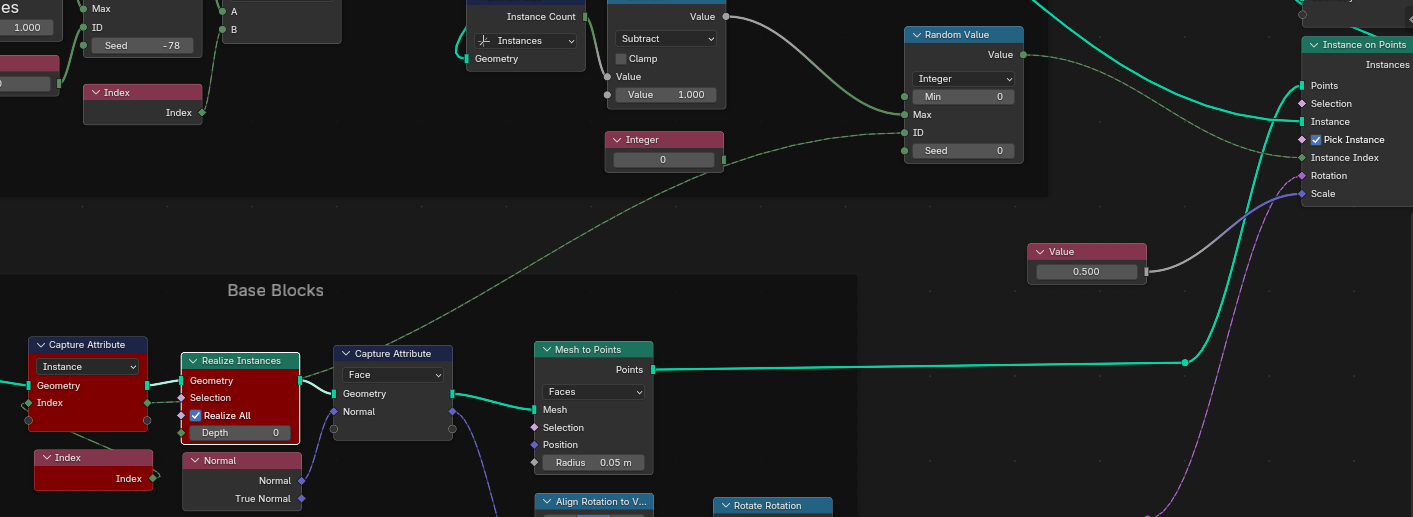This screenshot has width=1413, height=517.
Task: Click the Rotation input socket on Instance on Points
Action: point(1302,176)
